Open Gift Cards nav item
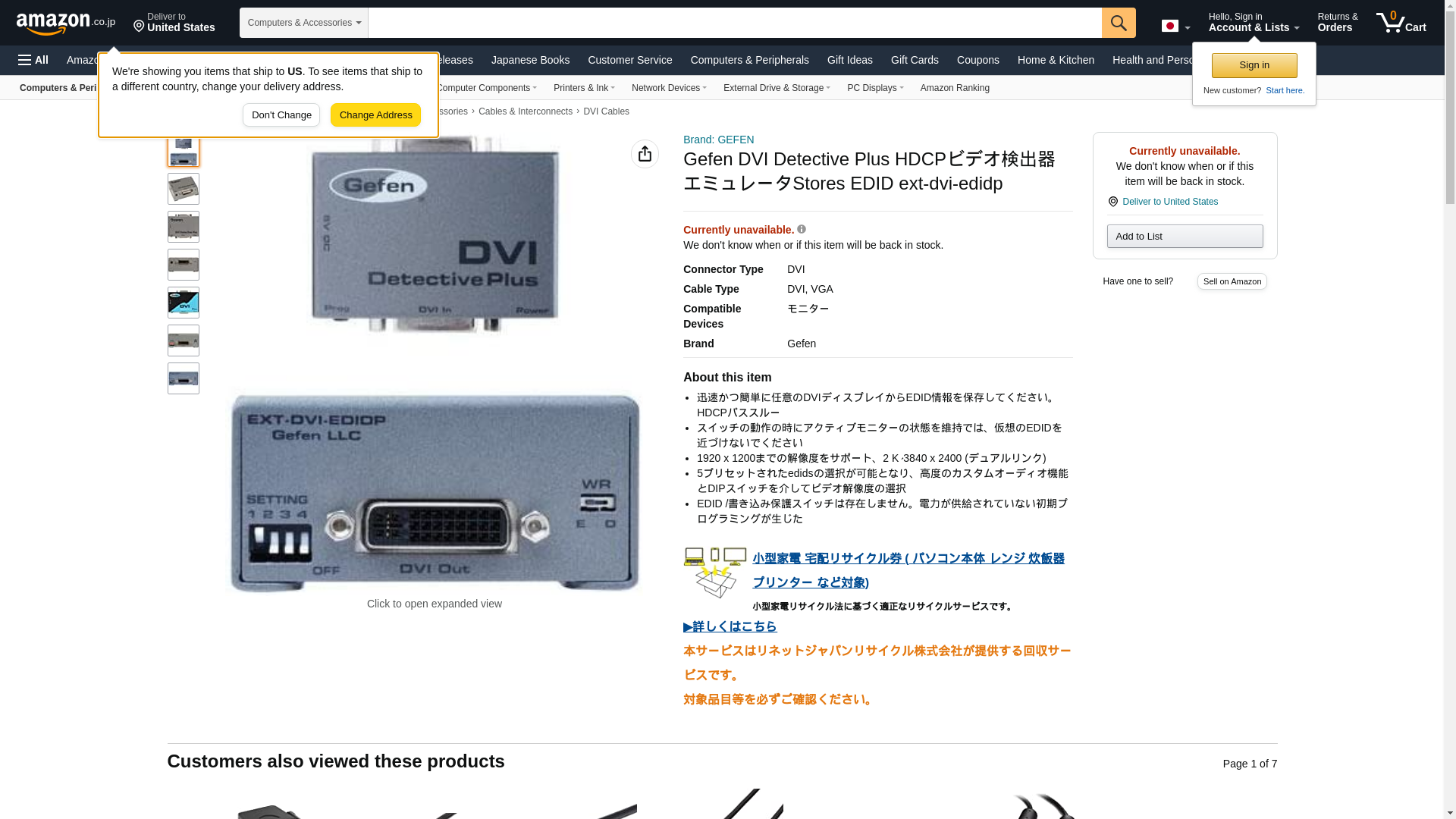This screenshot has height=819, width=1456. click(915, 60)
